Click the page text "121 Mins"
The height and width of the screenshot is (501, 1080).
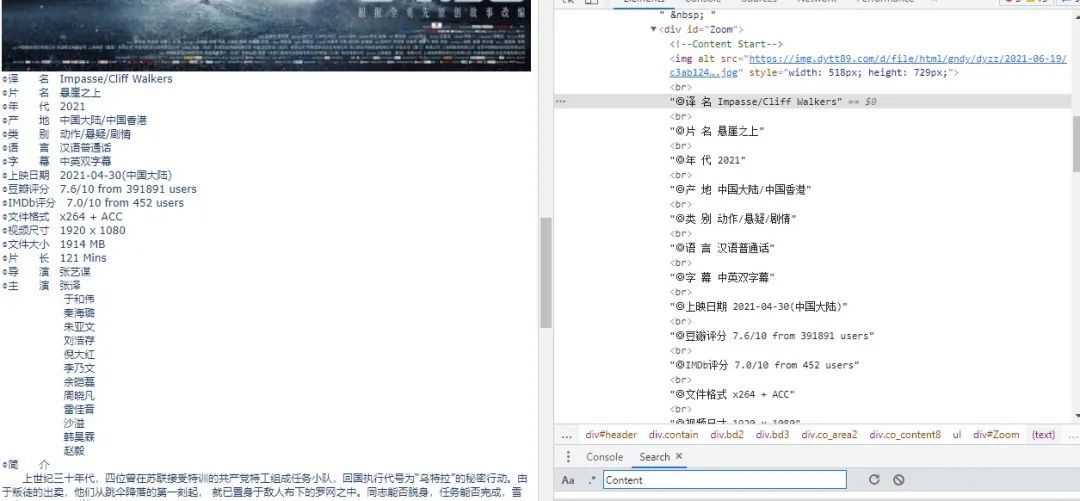point(83,258)
